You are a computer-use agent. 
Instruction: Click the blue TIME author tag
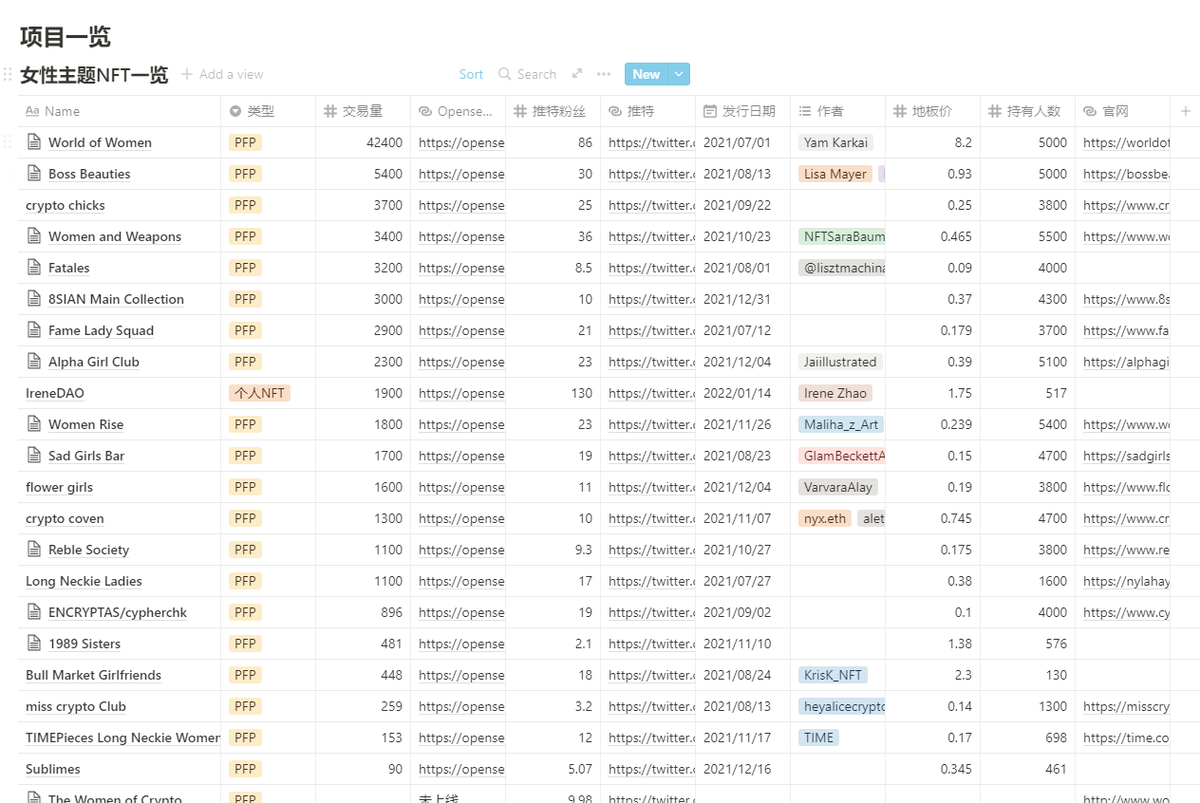tap(818, 737)
